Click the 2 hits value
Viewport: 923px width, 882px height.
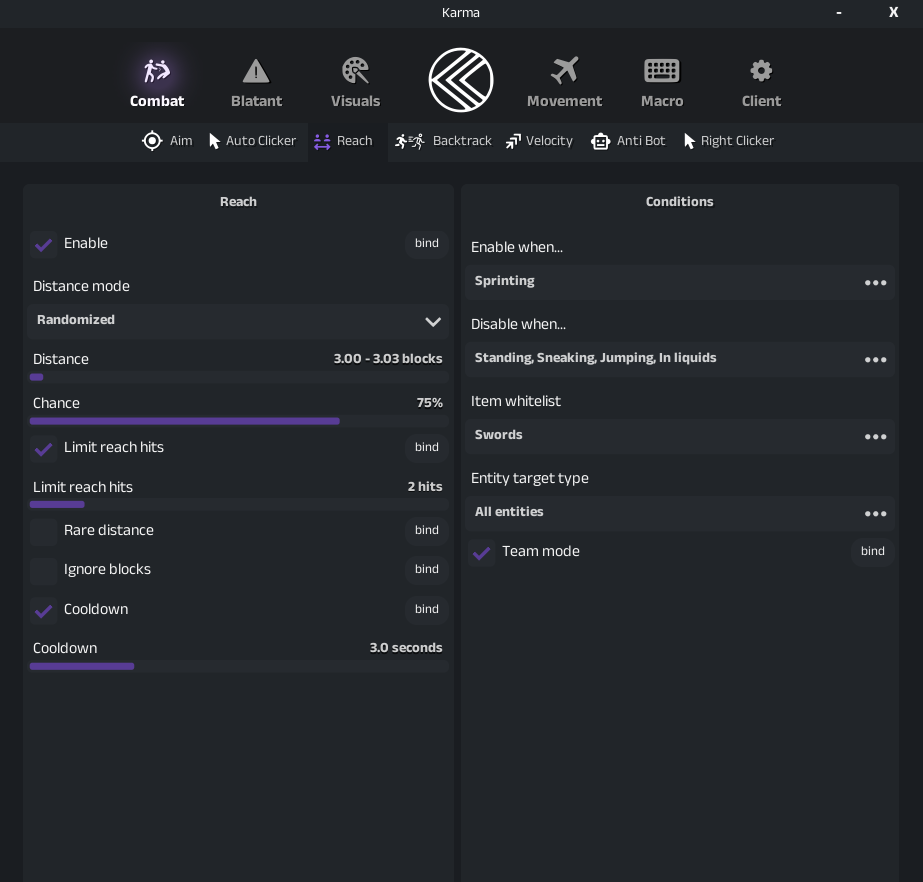425,487
